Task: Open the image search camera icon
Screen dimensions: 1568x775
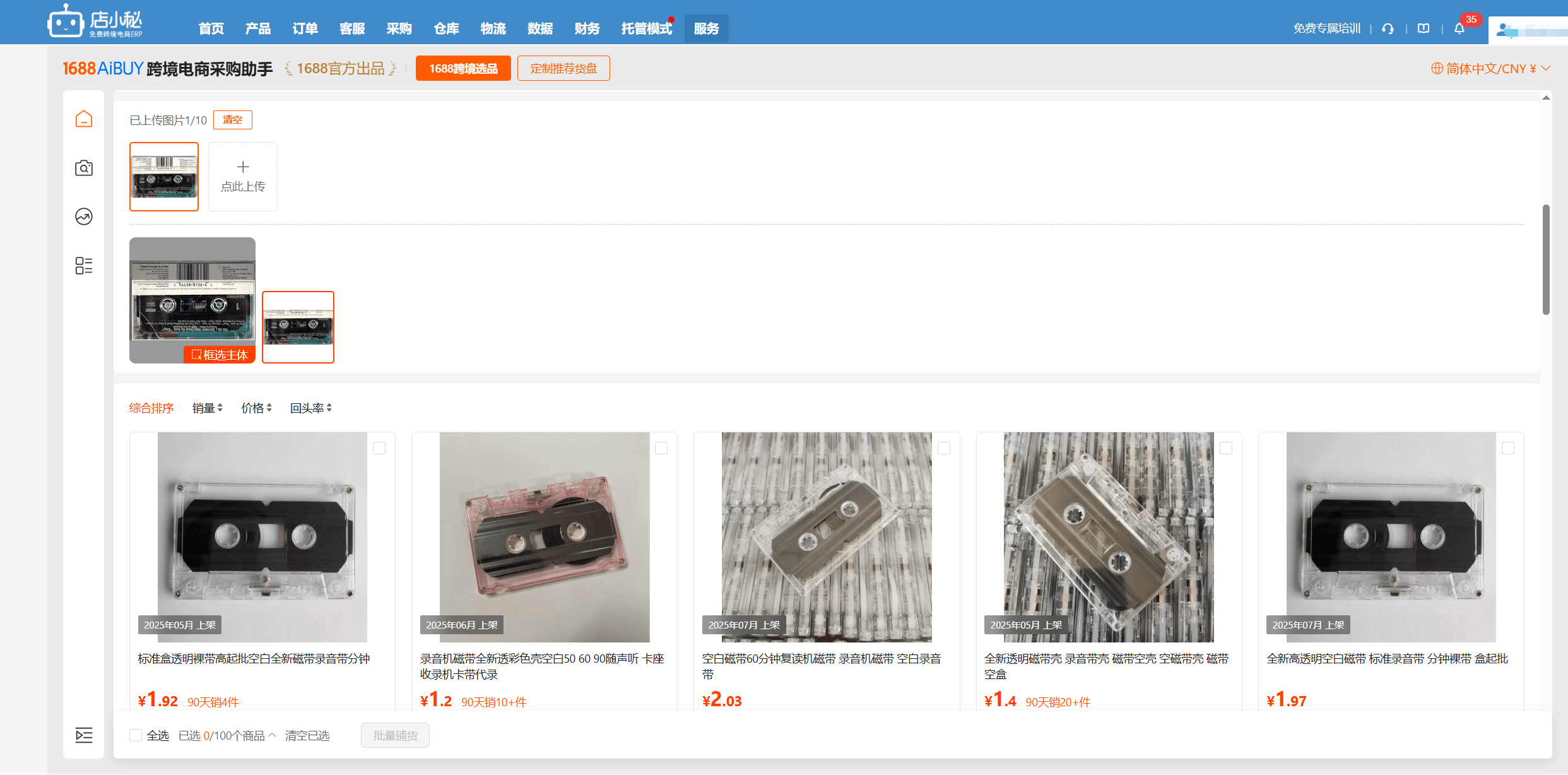Action: [84, 168]
